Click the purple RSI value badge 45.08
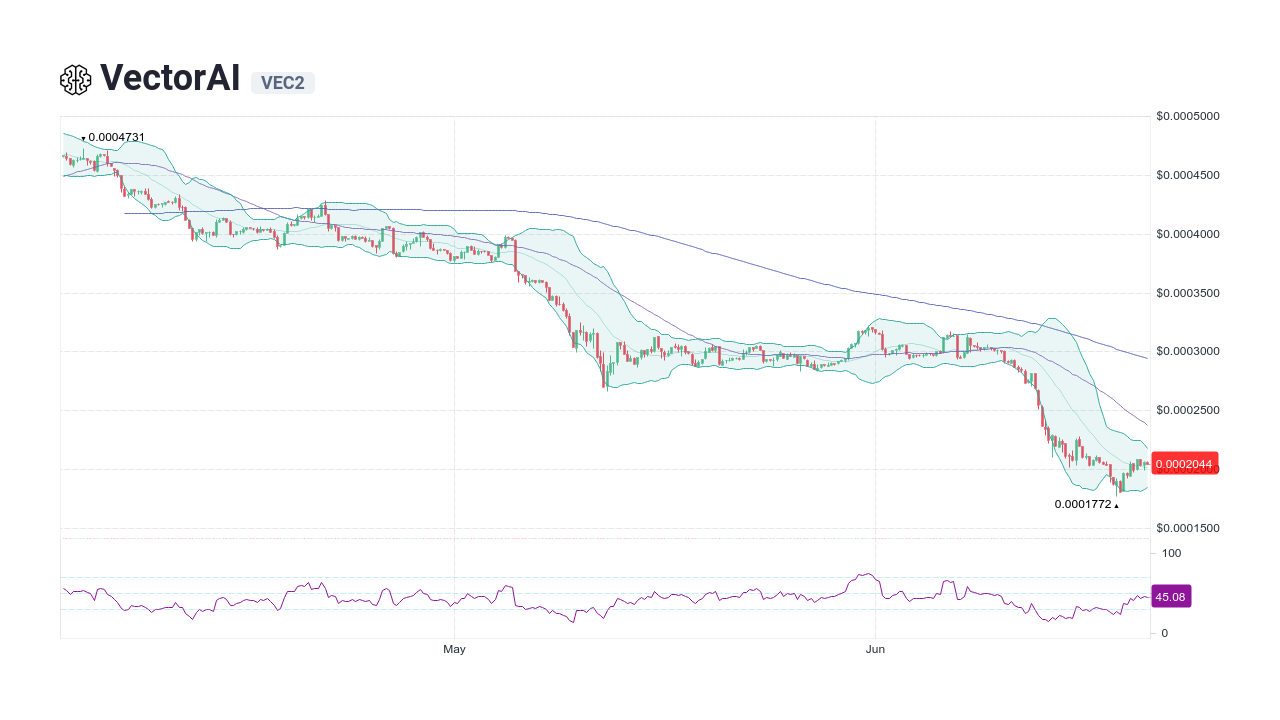Viewport: 1280px width, 720px height. coord(1170,596)
